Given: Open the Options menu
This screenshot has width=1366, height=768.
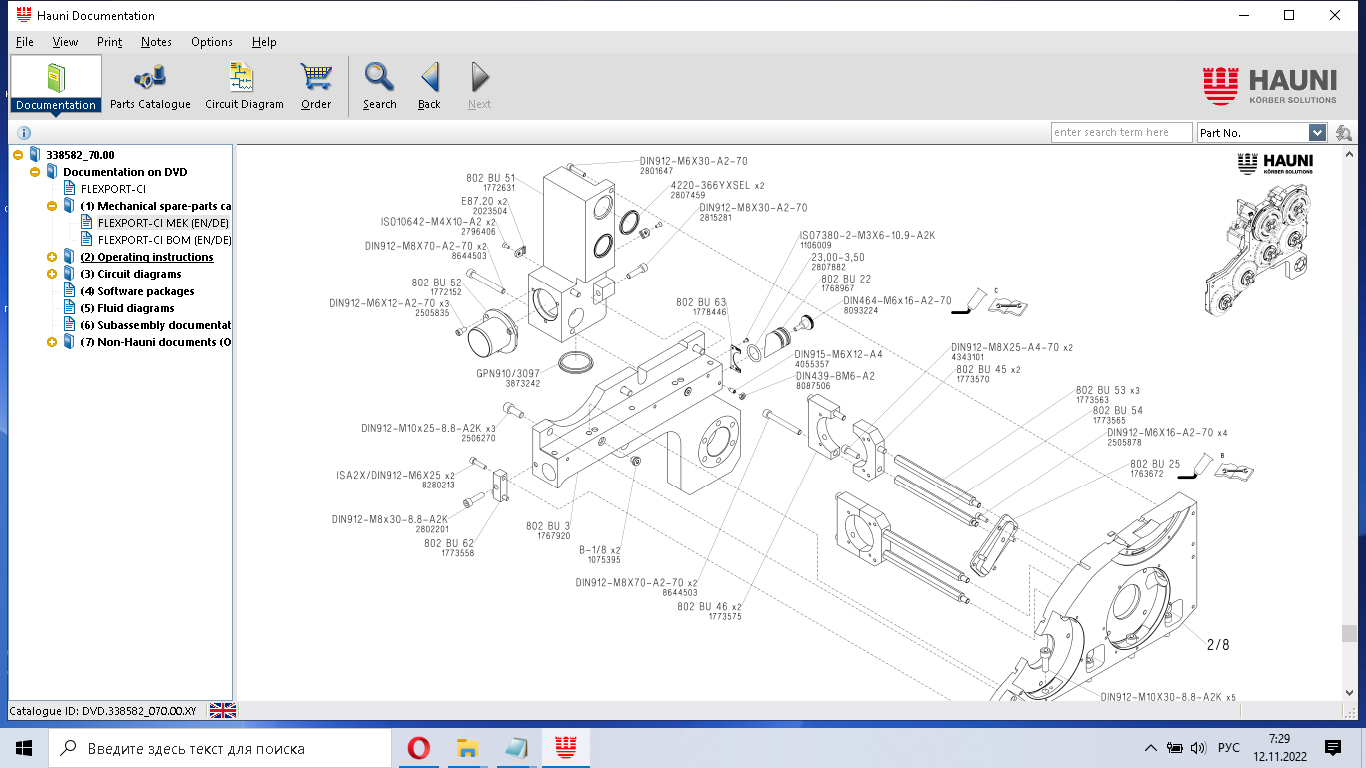Looking at the screenshot, I should [x=212, y=42].
